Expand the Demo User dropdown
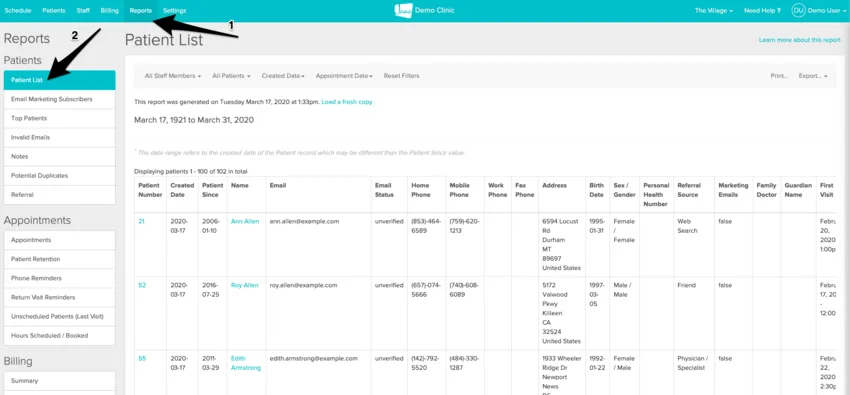The height and width of the screenshot is (395, 850). point(827,11)
